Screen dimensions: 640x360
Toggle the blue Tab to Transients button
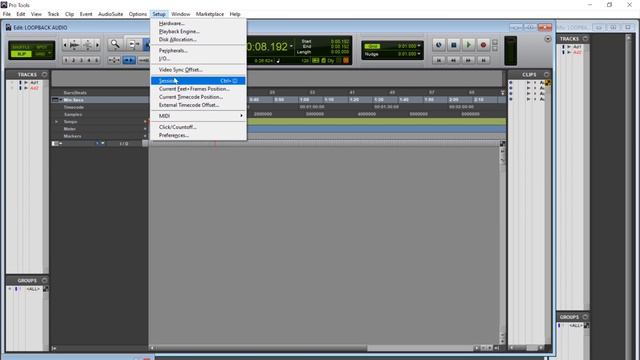(129, 60)
